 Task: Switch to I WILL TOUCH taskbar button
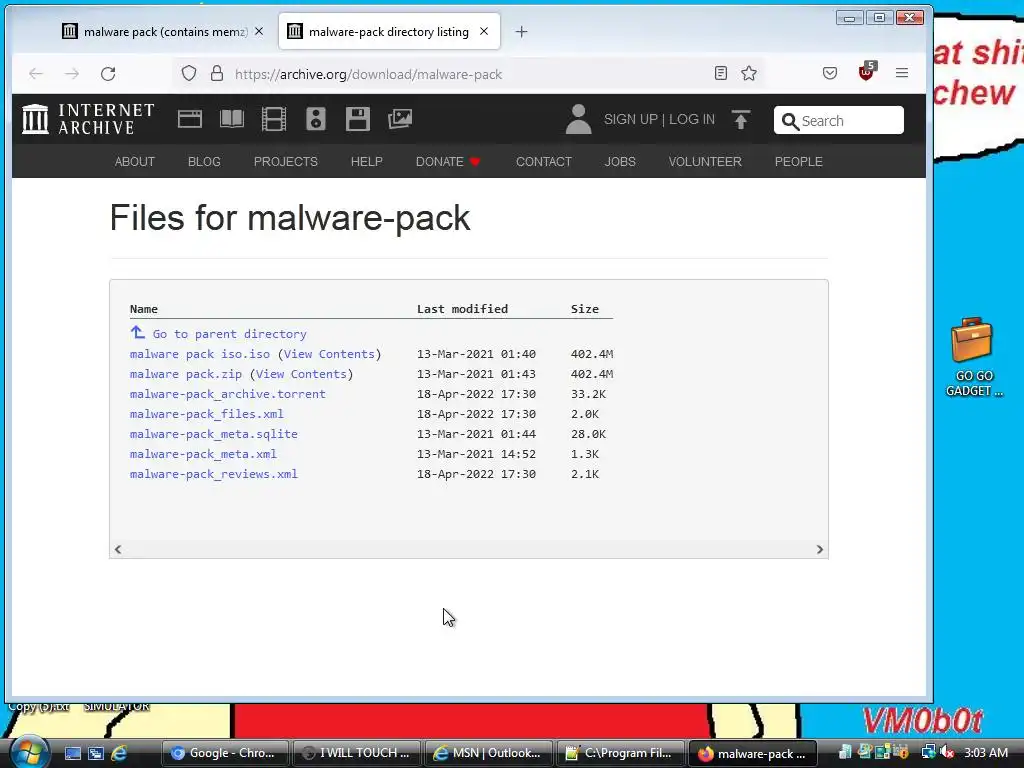357,753
